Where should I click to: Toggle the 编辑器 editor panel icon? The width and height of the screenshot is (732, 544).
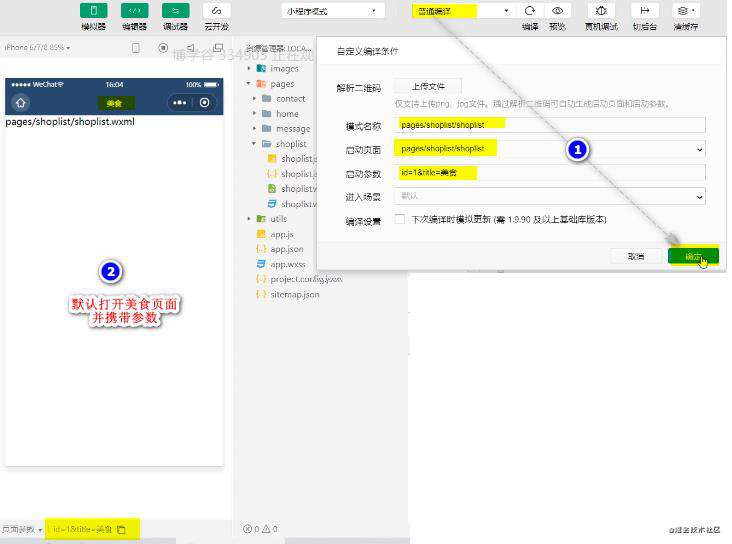coord(134,11)
